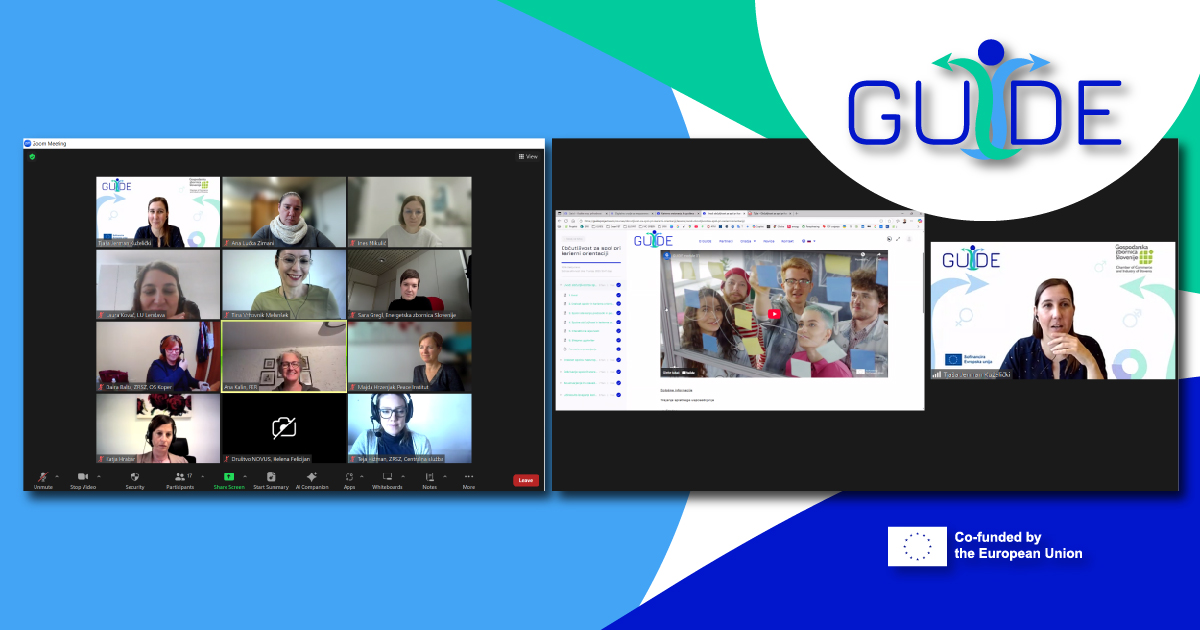Expand the audio options arrow beside Unmute

[x=57, y=476]
